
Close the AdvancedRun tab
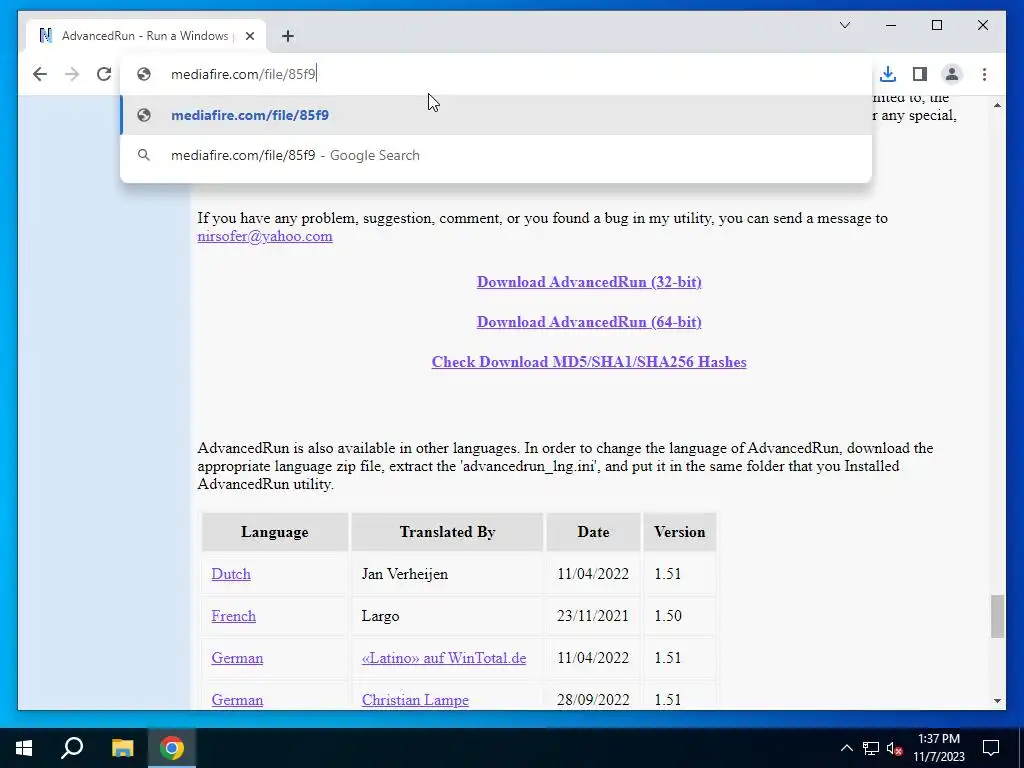[249, 36]
